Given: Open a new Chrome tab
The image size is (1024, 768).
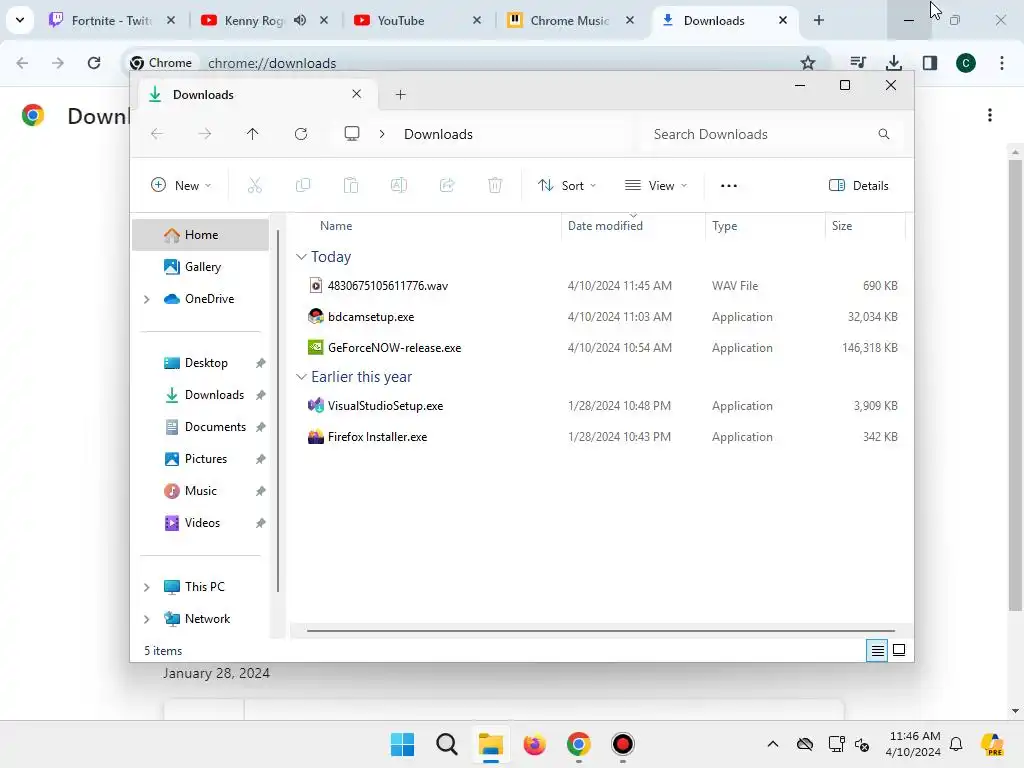Looking at the screenshot, I should (x=818, y=20).
